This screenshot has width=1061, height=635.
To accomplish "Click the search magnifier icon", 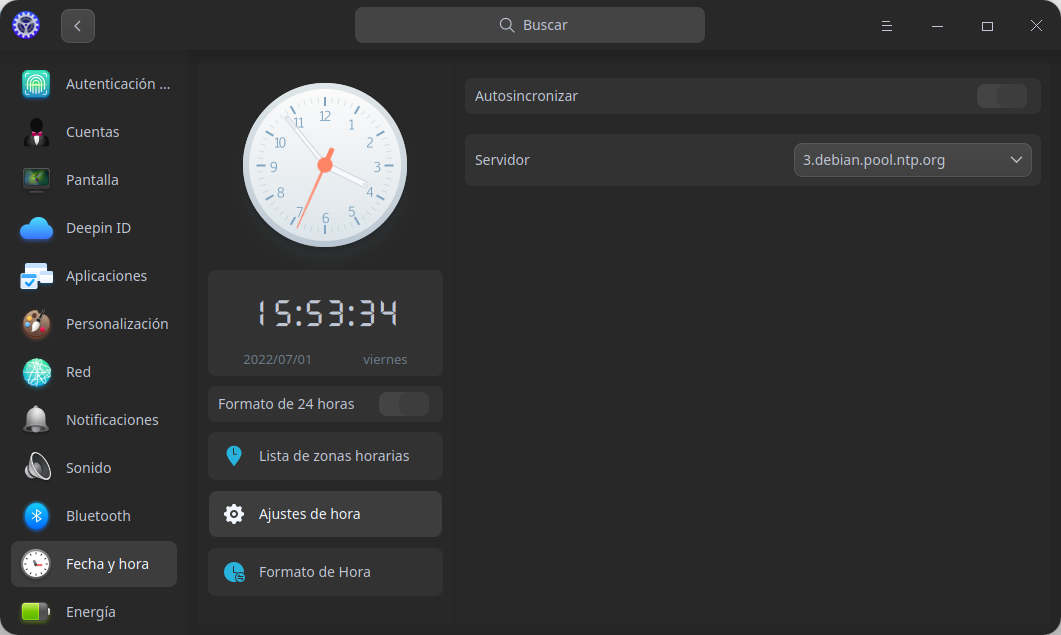I will pyautogui.click(x=507, y=25).
